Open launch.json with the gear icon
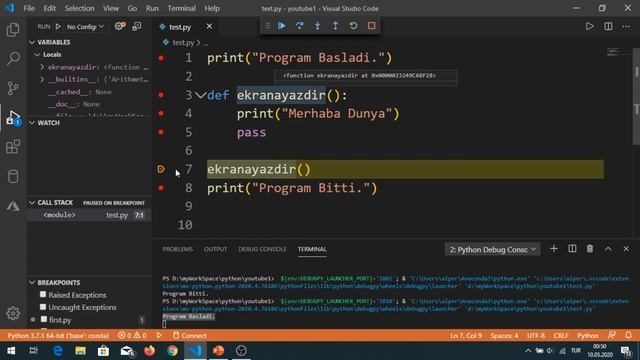Viewport: 640px width, 360px height. 119,27
